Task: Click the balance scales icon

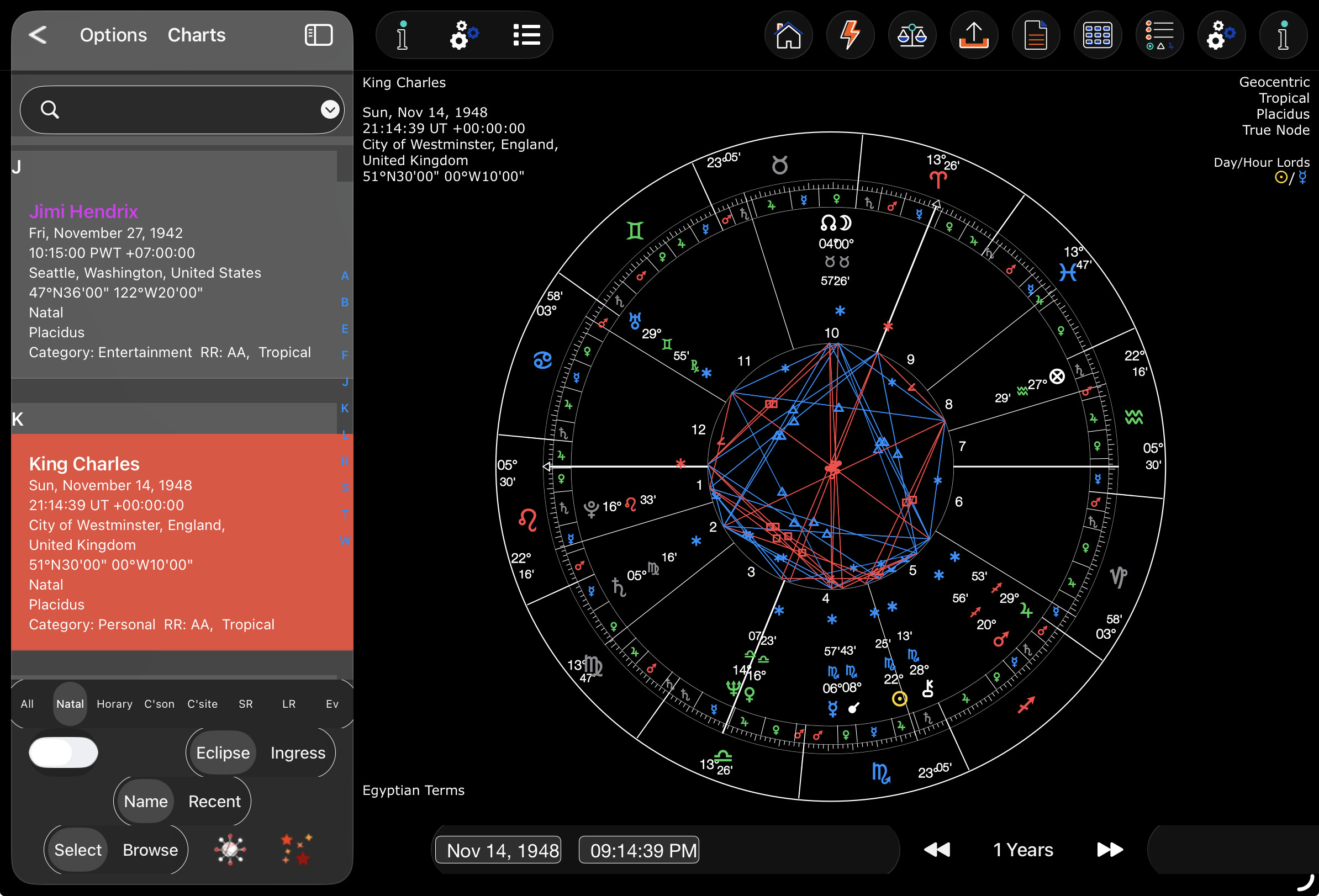Action: pyautogui.click(x=911, y=35)
